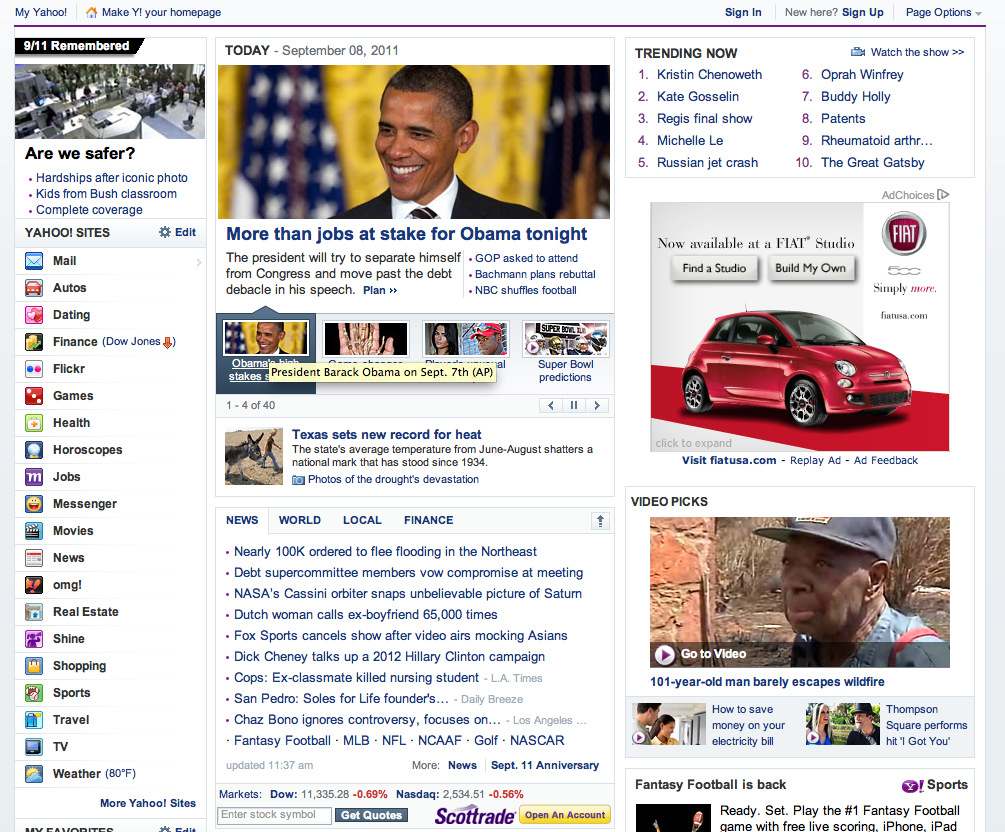Click the Travel suitcase icon
The width and height of the screenshot is (1005, 832).
point(34,720)
